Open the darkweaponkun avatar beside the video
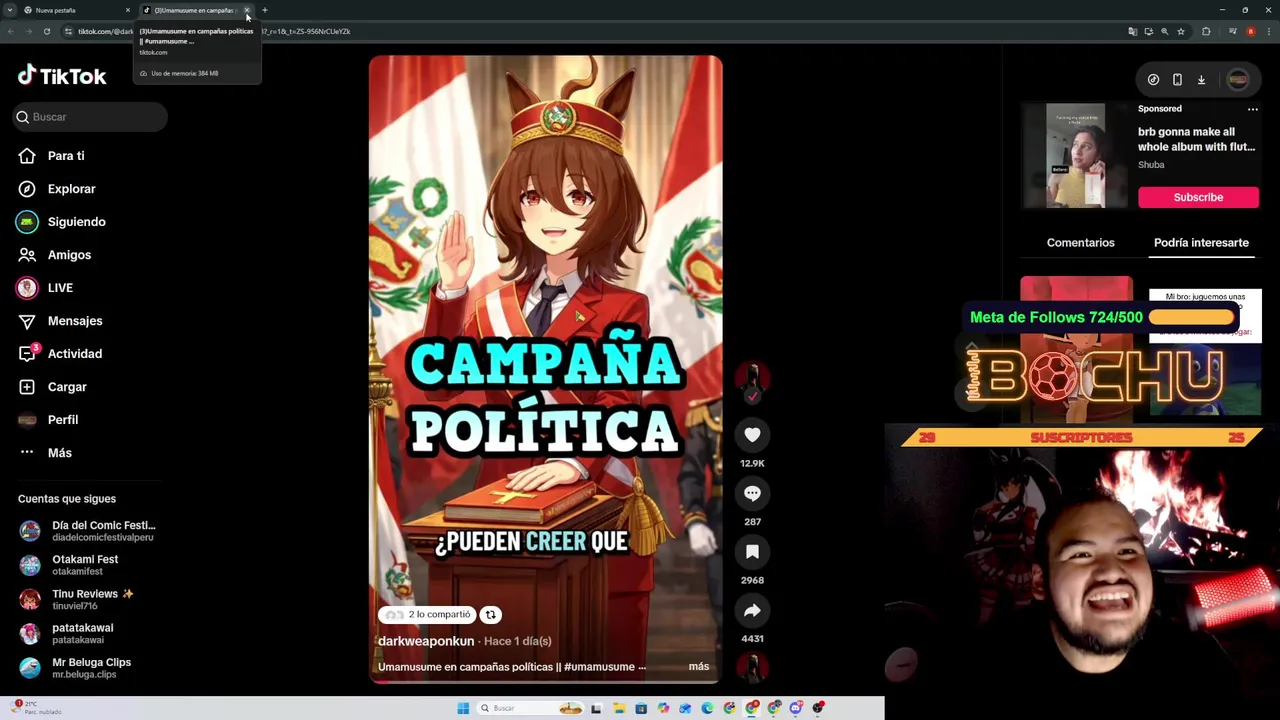Screen dimensions: 1280x720 pos(752,376)
